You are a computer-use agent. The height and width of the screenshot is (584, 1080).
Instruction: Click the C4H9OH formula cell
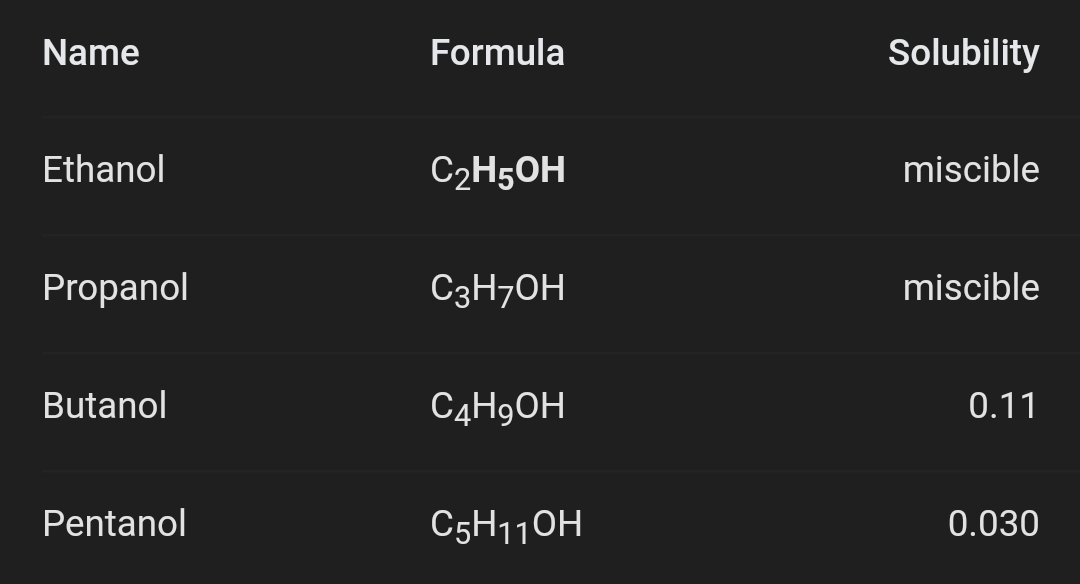coord(497,407)
